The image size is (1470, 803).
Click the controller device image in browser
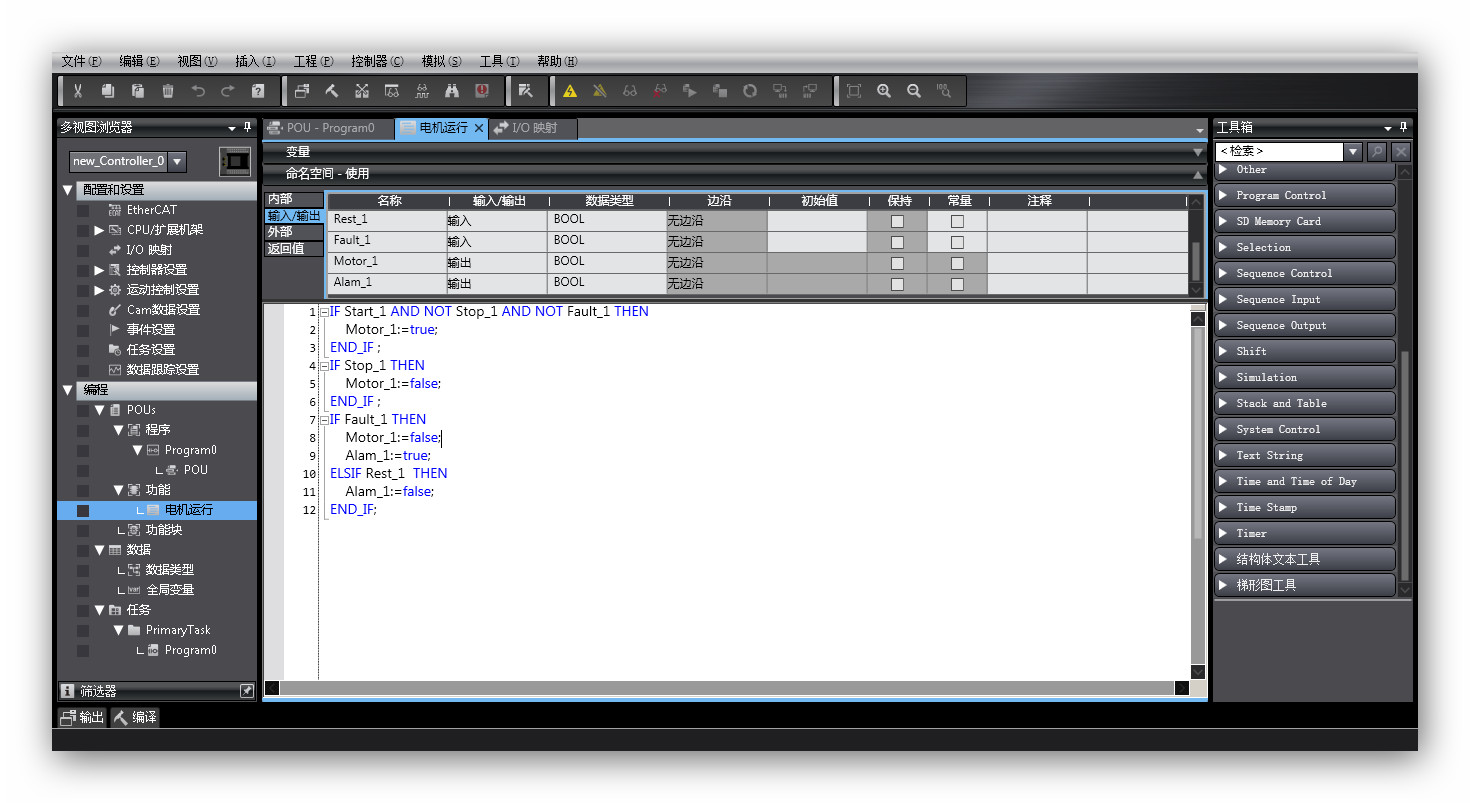(x=235, y=161)
